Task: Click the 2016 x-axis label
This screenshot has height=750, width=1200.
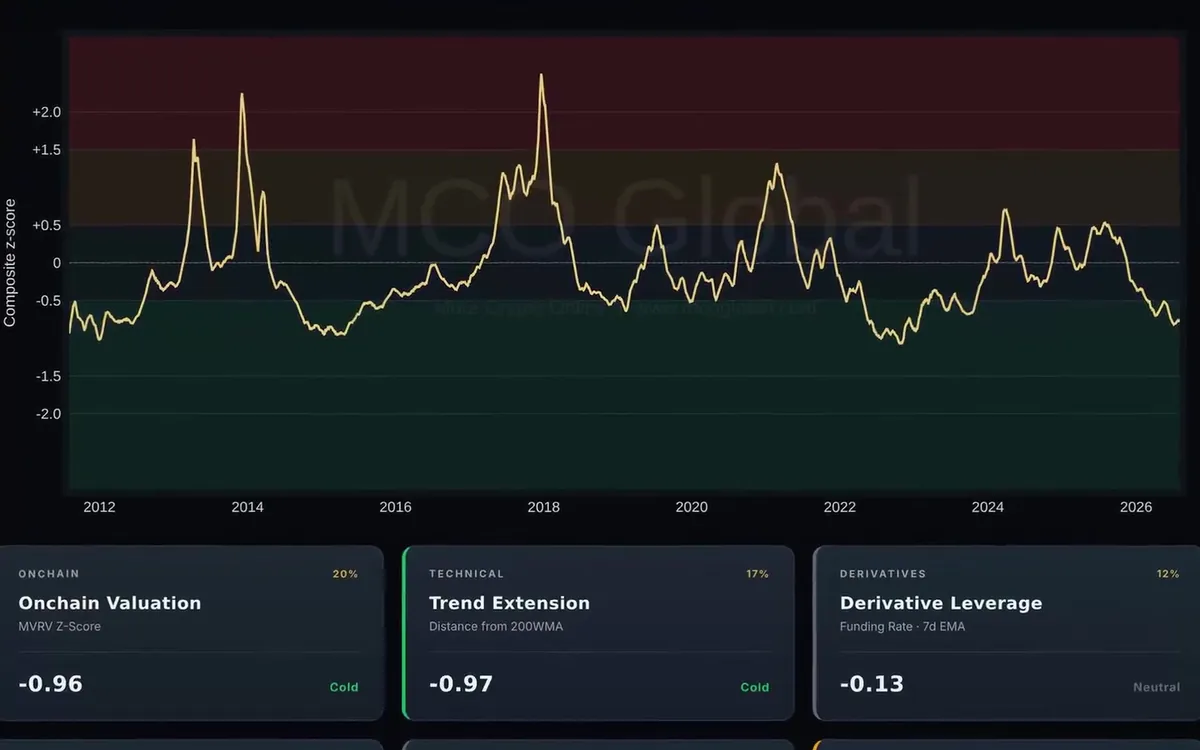Action: [x=395, y=507]
